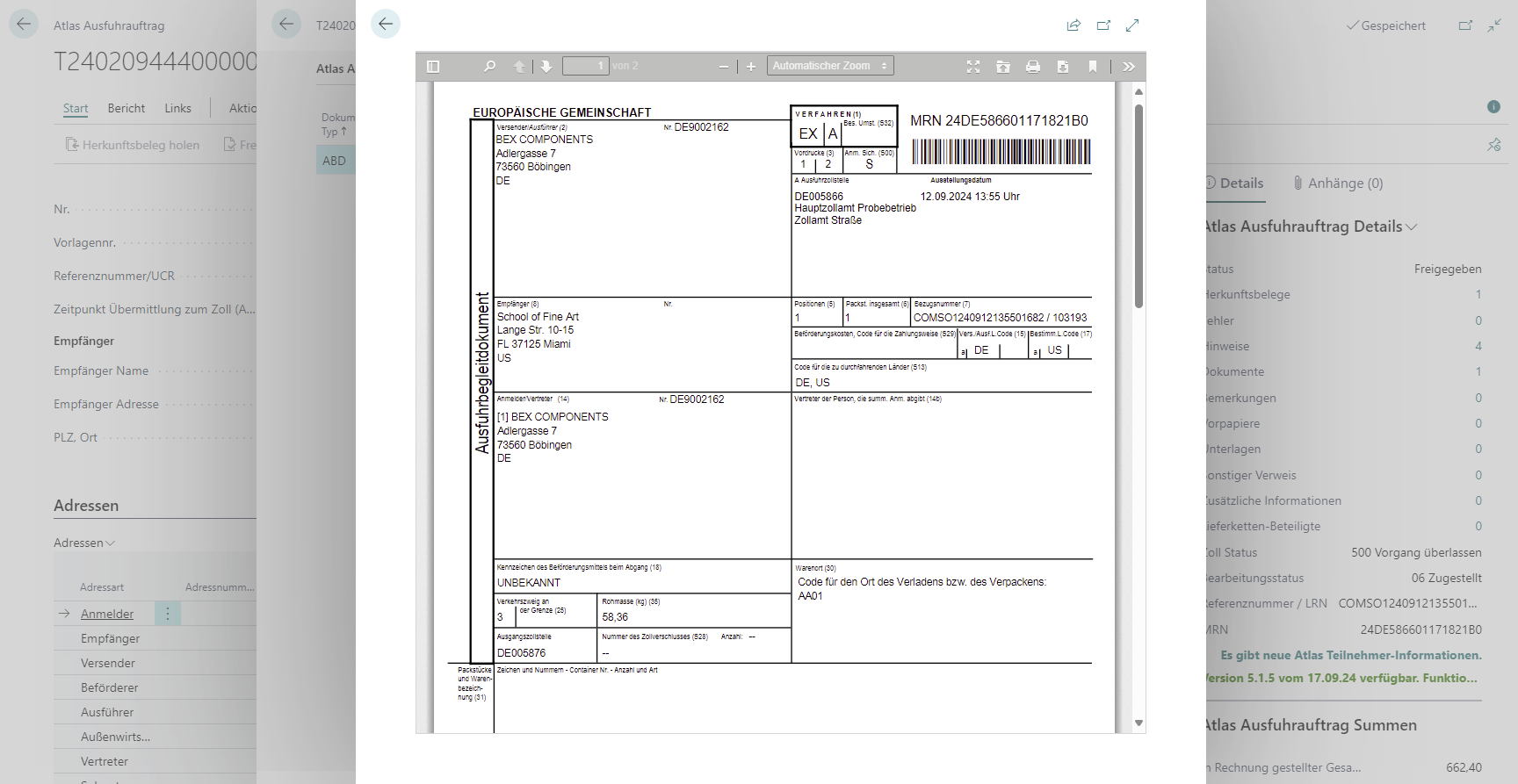Open the preview in a new window
Image resolution: width=1518 pixels, height=784 pixels.
click(x=1103, y=25)
